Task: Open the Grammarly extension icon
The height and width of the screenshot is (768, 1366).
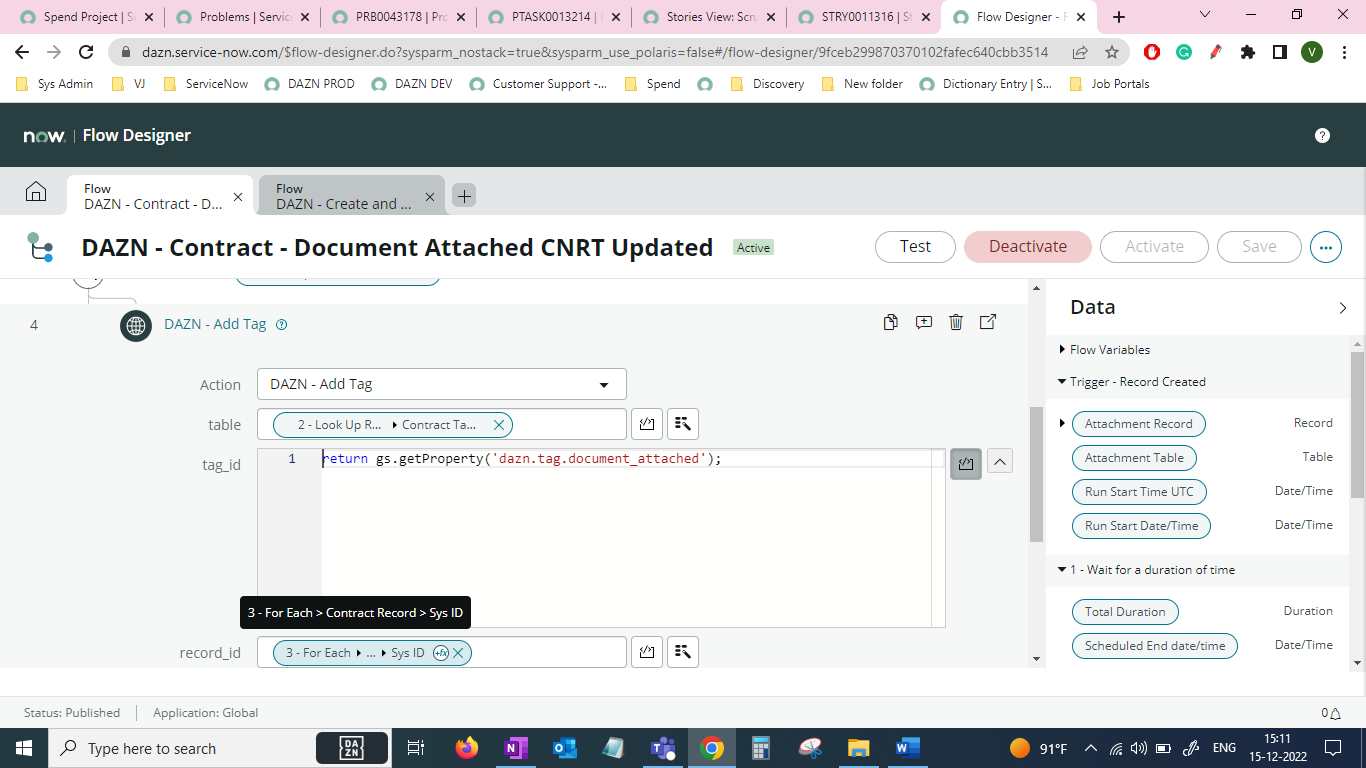Action: pos(1183,52)
